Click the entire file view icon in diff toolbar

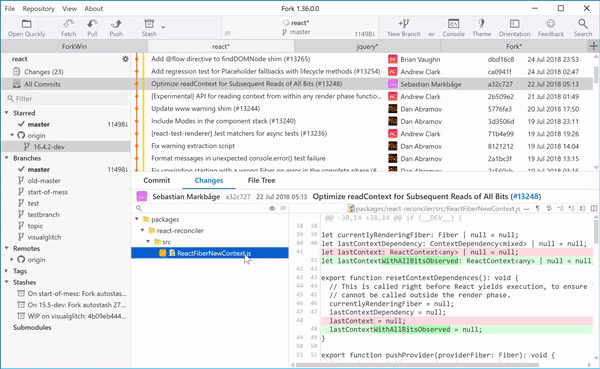pyautogui.click(x=582, y=208)
